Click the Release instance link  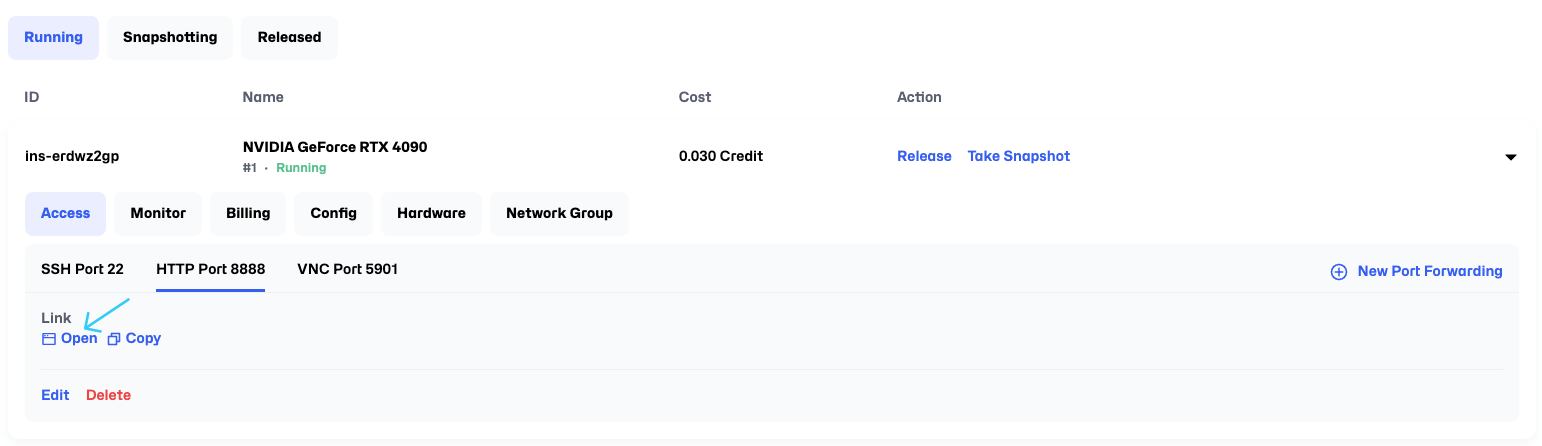924,156
